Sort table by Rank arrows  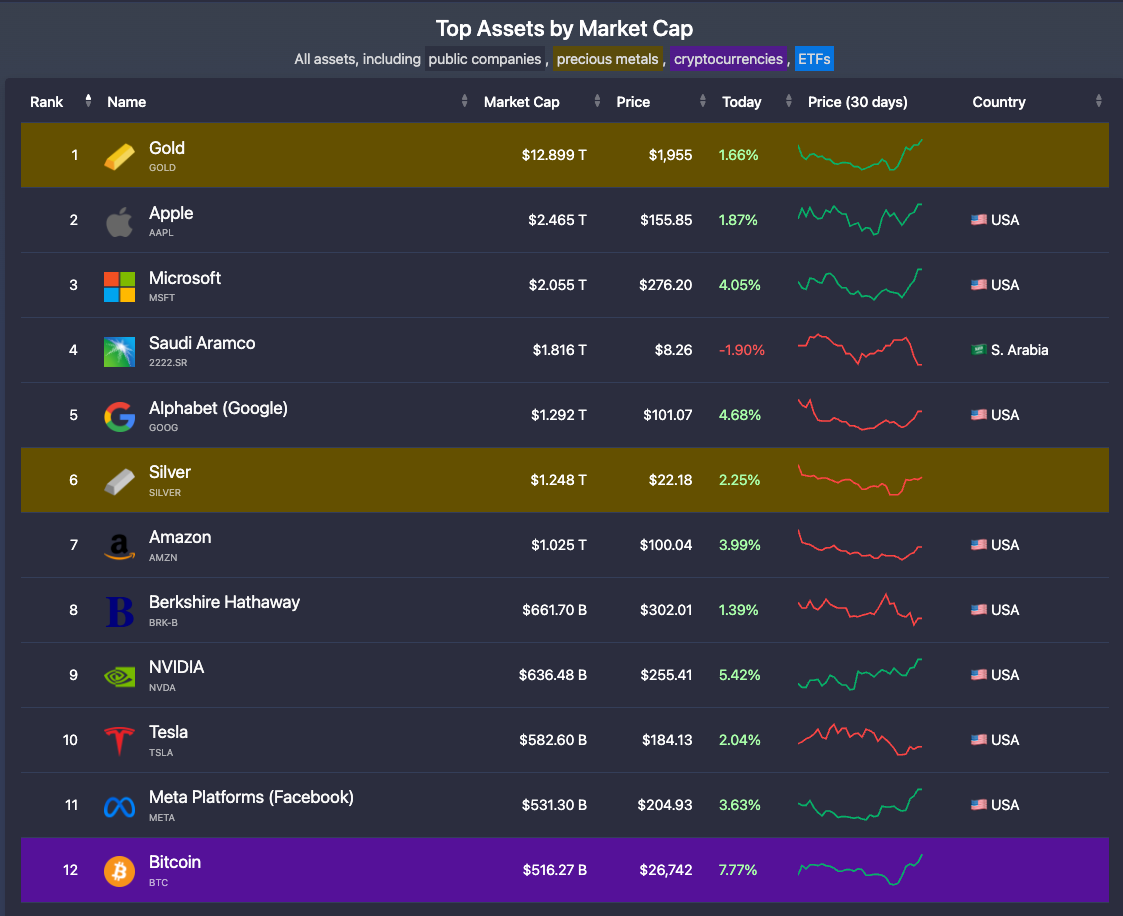(x=88, y=101)
